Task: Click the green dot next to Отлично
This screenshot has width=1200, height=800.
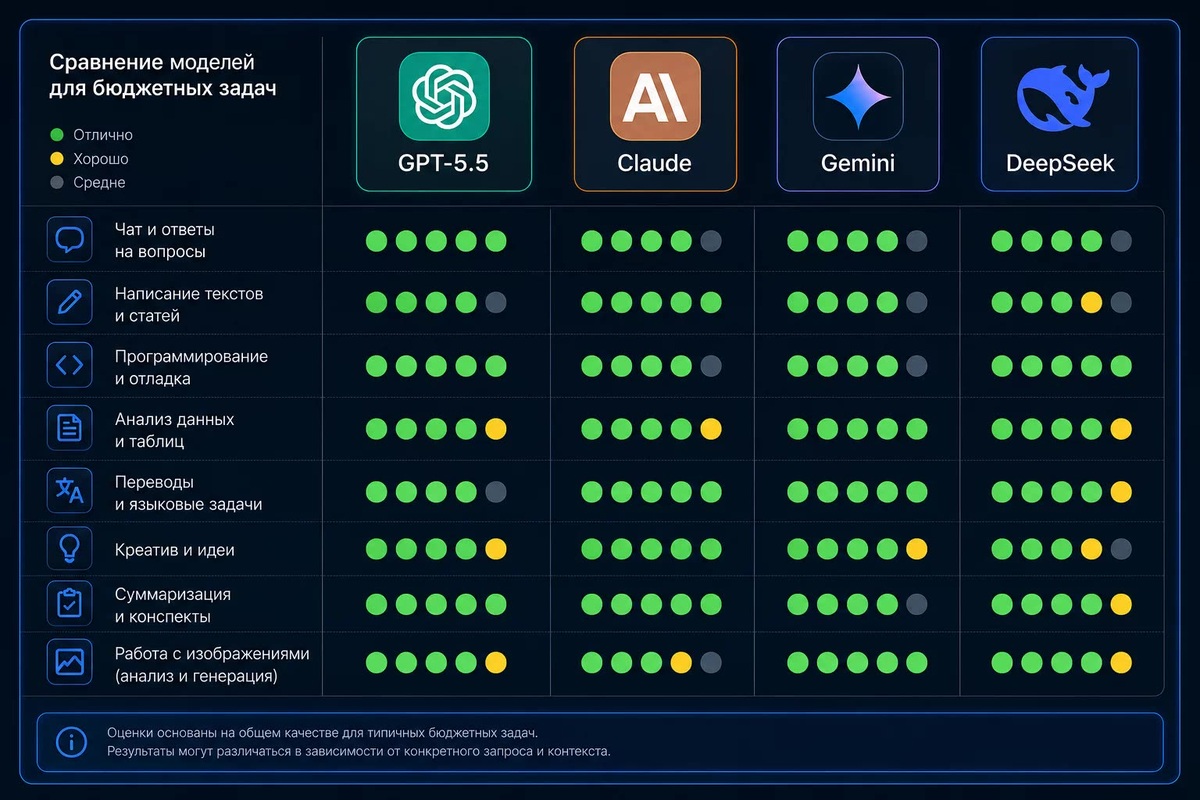Action: point(57,134)
